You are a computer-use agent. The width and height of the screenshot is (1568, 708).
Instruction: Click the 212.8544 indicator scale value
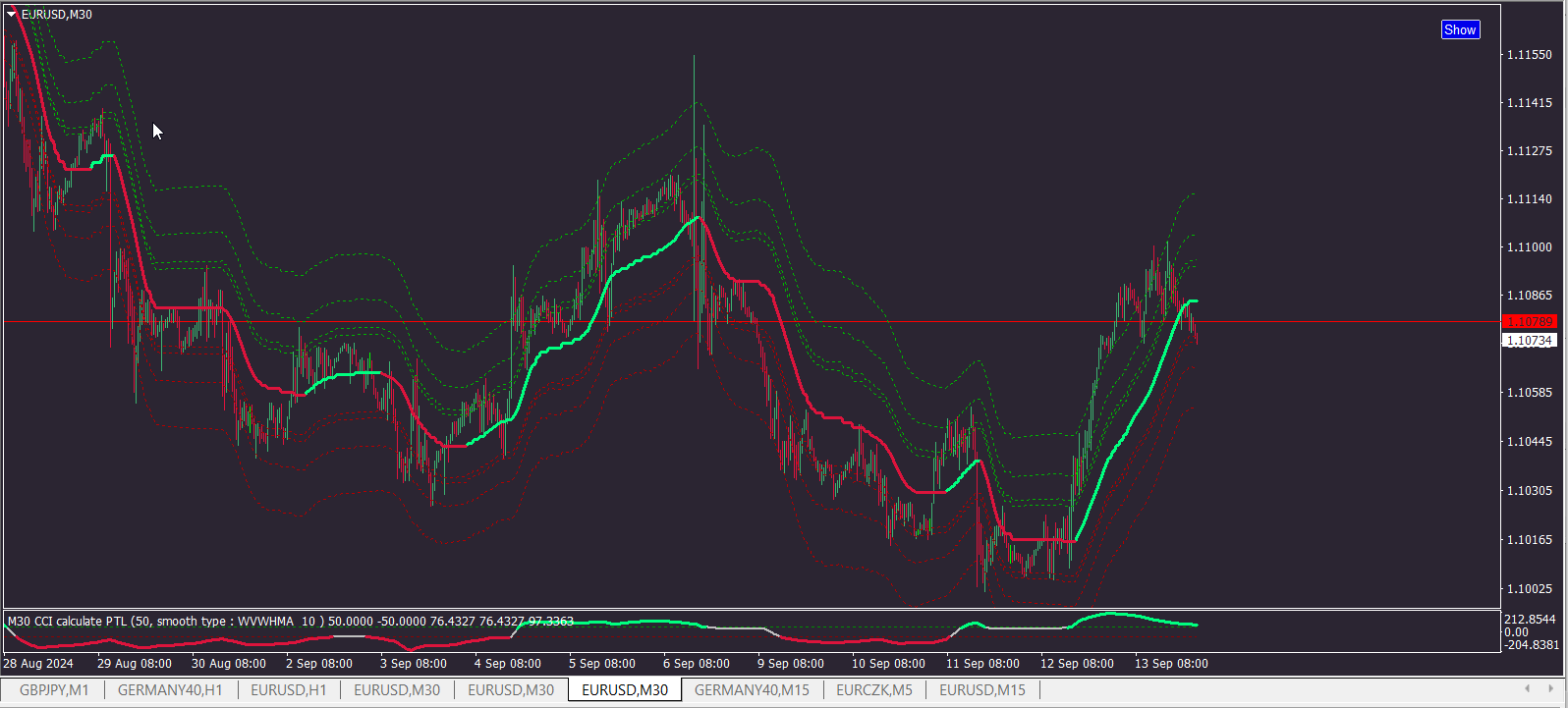click(x=1531, y=620)
